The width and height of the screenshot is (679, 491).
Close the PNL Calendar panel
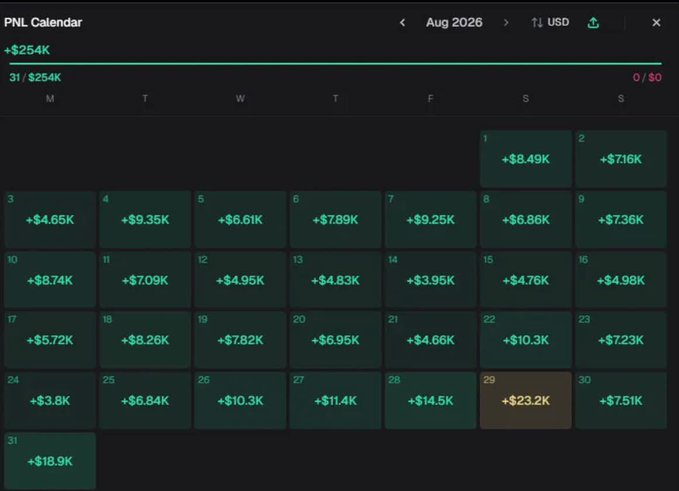(x=656, y=23)
